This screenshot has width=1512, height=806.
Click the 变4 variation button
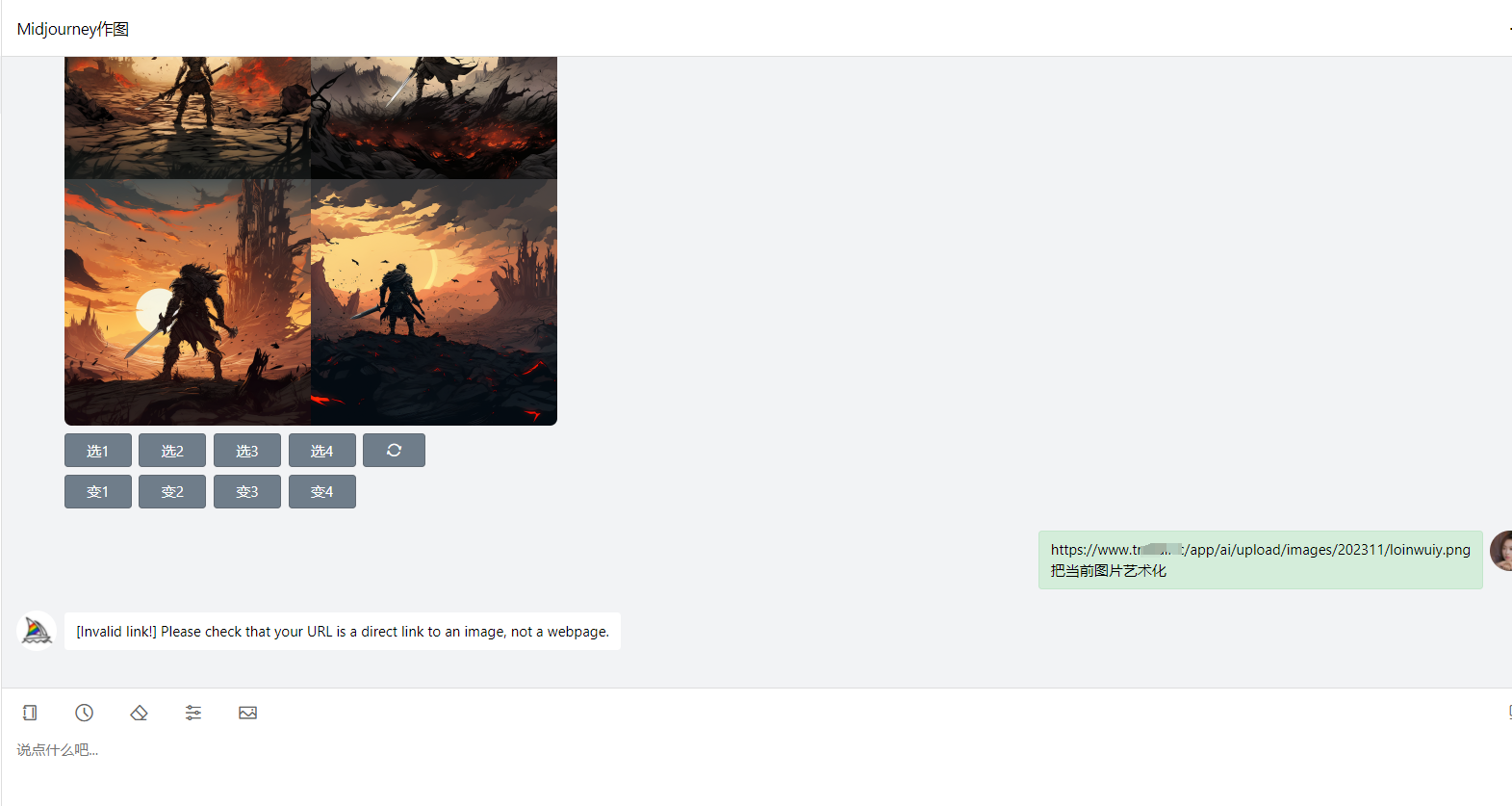tap(322, 491)
